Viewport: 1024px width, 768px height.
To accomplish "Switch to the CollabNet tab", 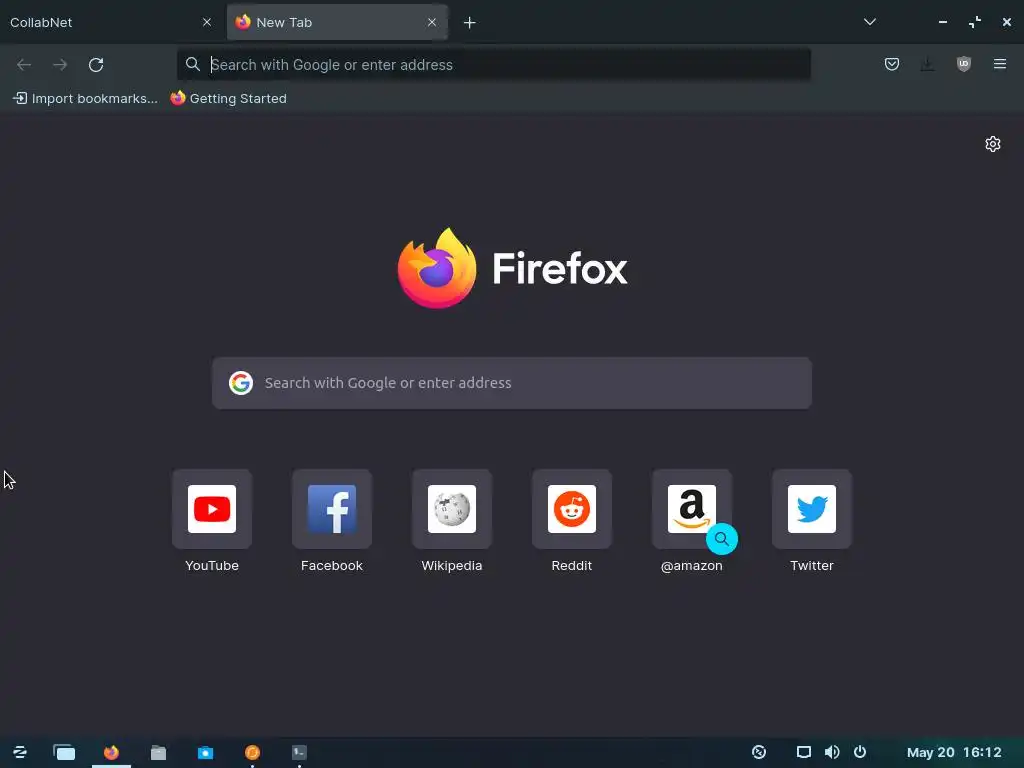I will 110,22.
